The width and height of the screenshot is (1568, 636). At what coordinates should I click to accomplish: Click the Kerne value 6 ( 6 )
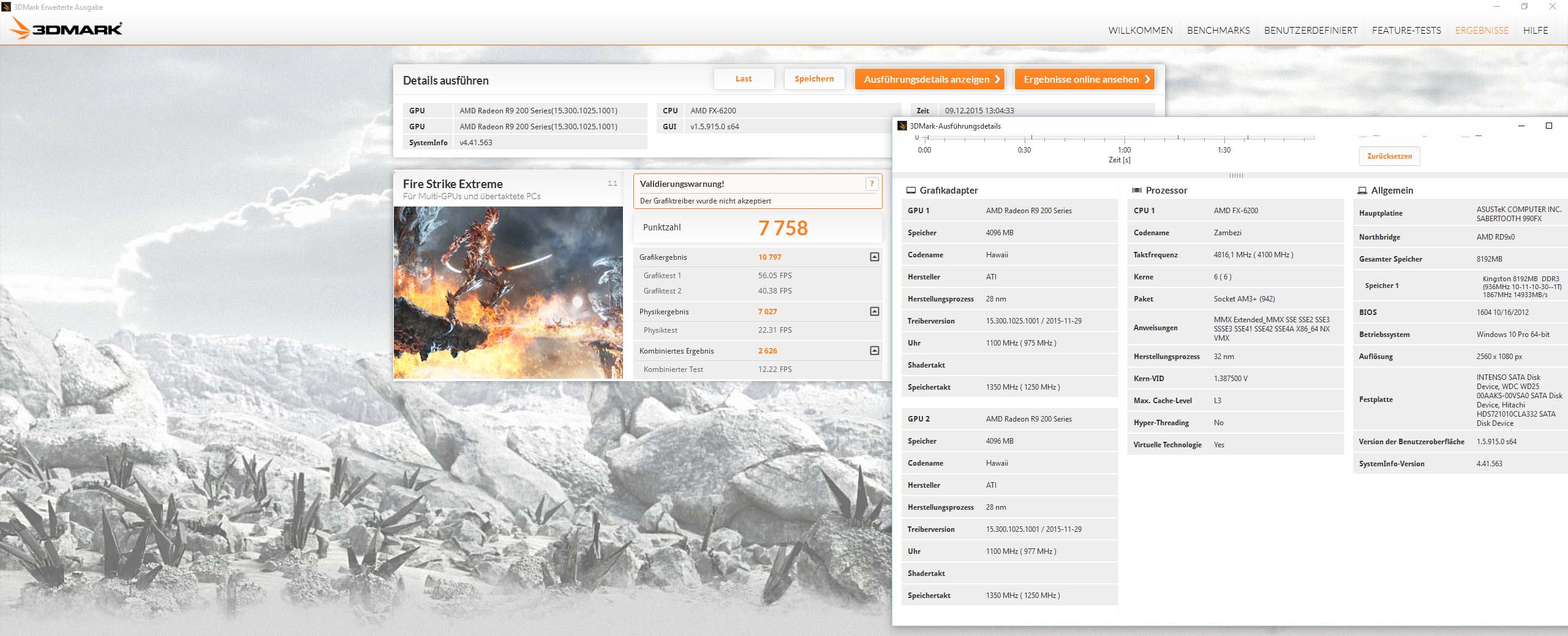click(1223, 277)
